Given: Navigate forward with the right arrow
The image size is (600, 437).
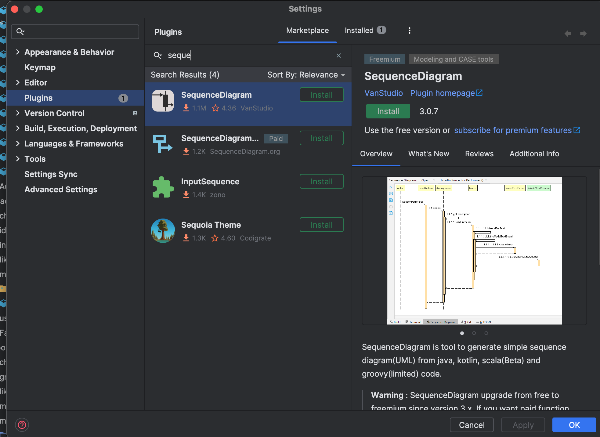Looking at the screenshot, I should click(x=583, y=34).
